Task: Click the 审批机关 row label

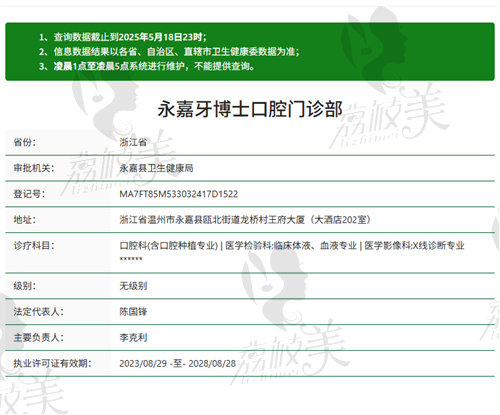Action: pos(34,168)
